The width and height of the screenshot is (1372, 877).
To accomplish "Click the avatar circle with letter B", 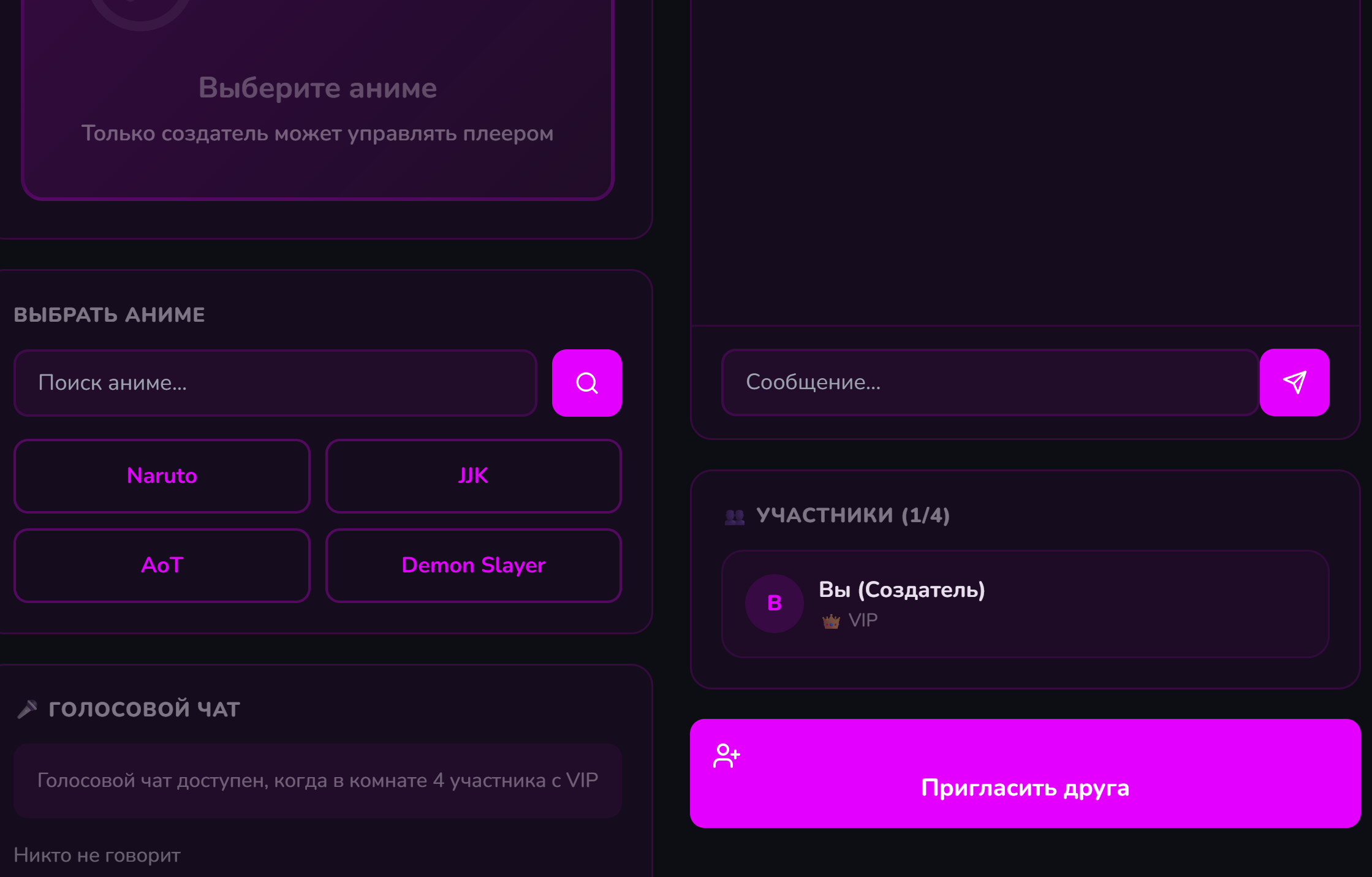I will pyautogui.click(x=775, y=603).
